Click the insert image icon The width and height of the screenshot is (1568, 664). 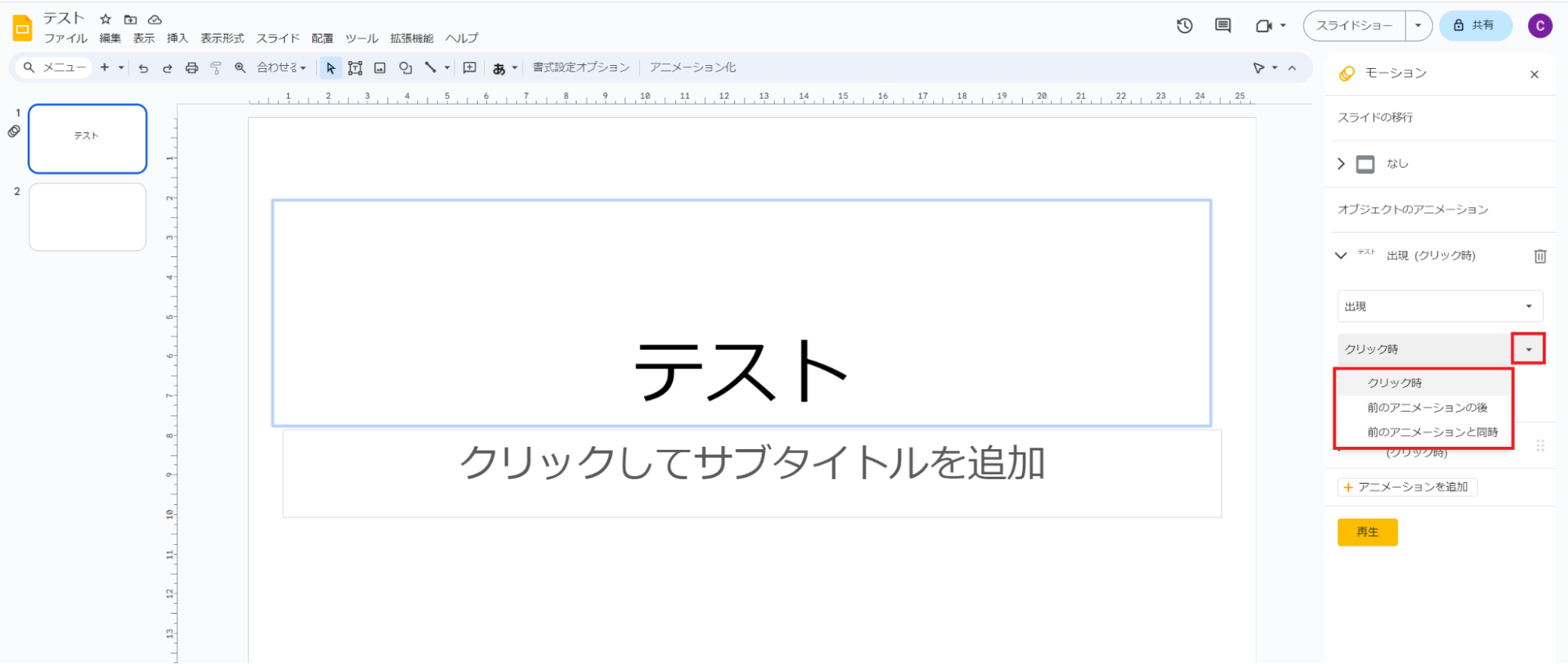pyautogui.click(x=380, y=68)
